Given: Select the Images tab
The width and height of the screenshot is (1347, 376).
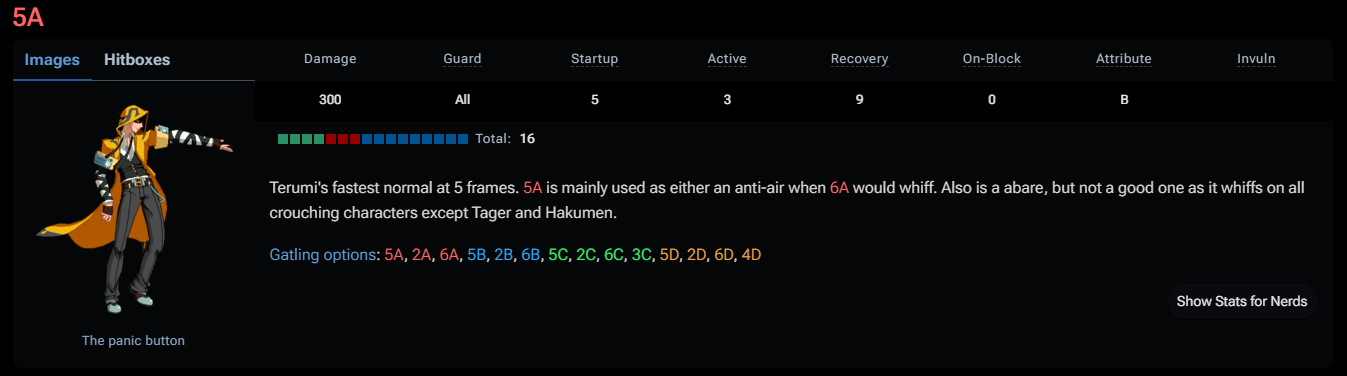Looking at the screenshot, I should tap(52, 60).
